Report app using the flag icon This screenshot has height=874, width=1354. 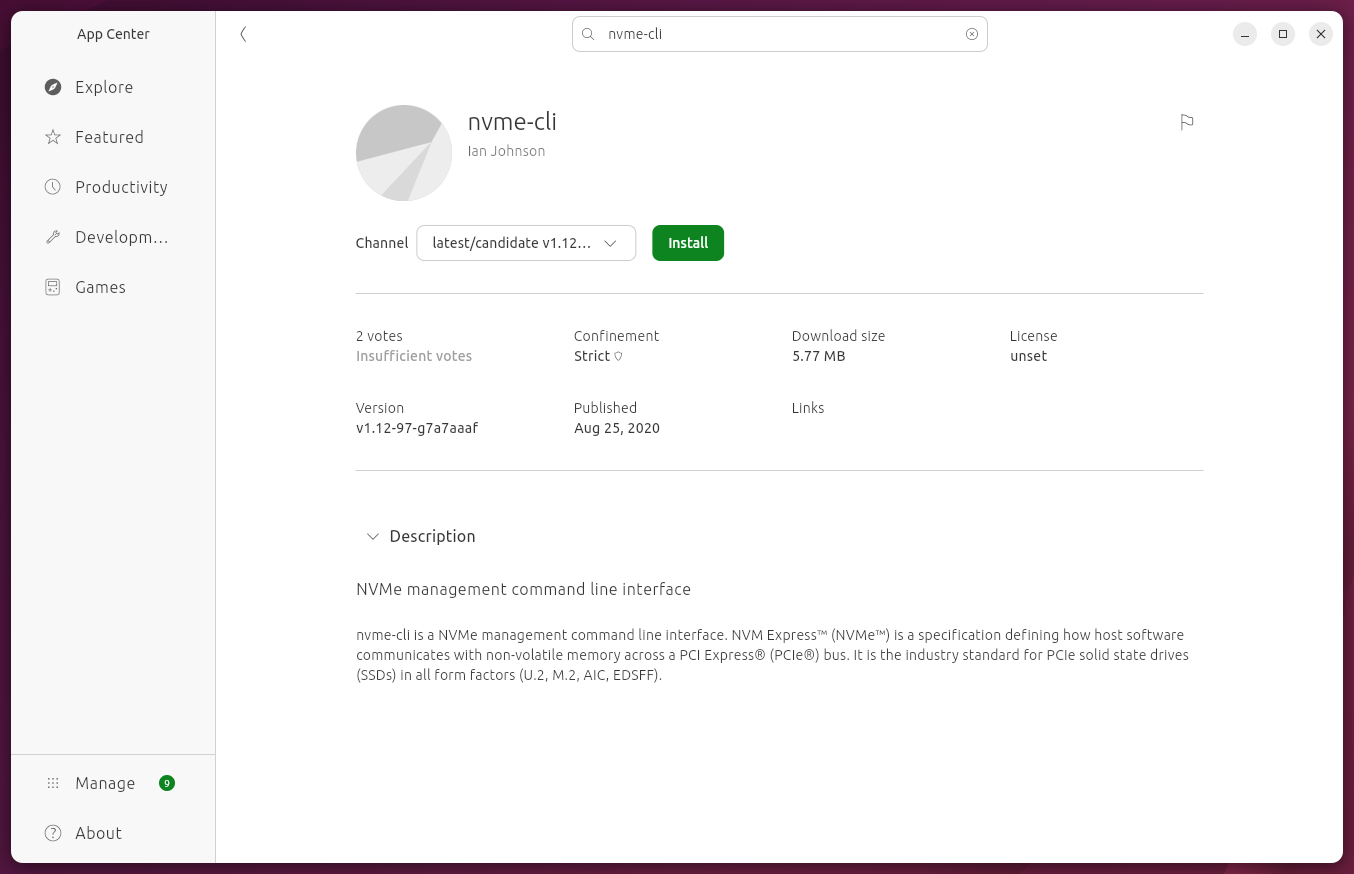click(x=1187, y=122)
